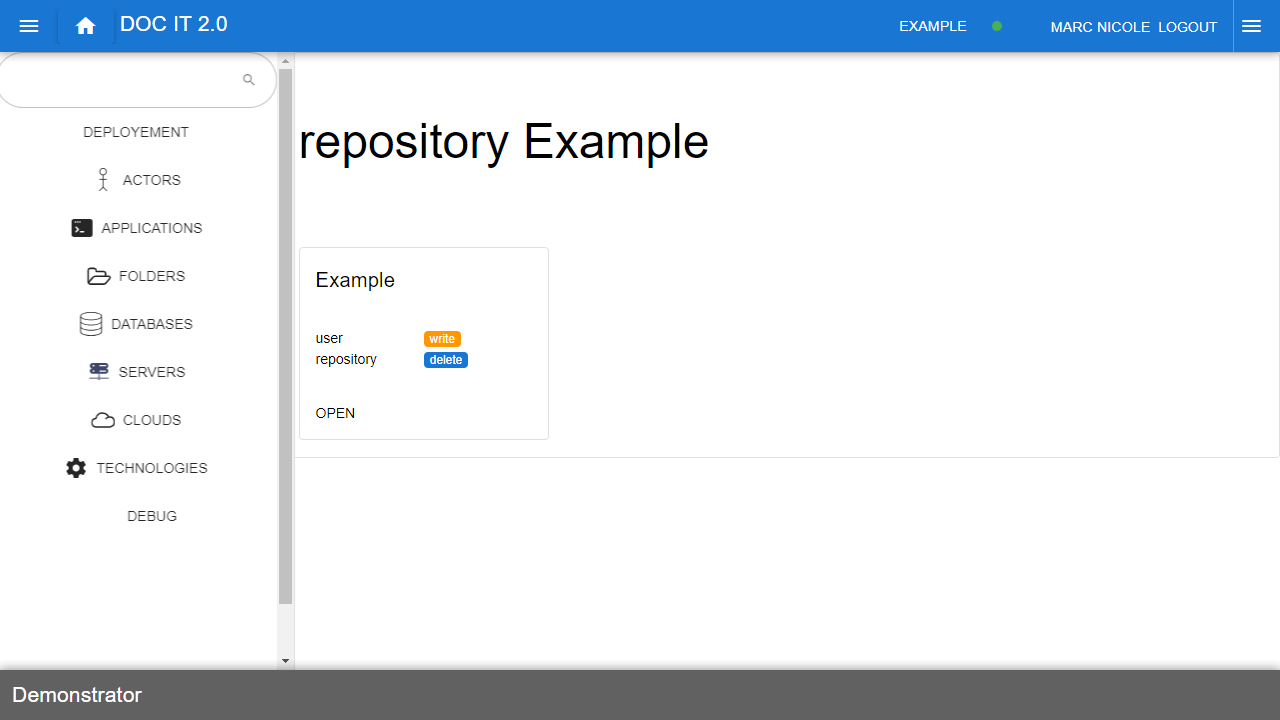Click the Clouds cloud icon
This screenshot has height=720, width=1280.
click(103, 420)
